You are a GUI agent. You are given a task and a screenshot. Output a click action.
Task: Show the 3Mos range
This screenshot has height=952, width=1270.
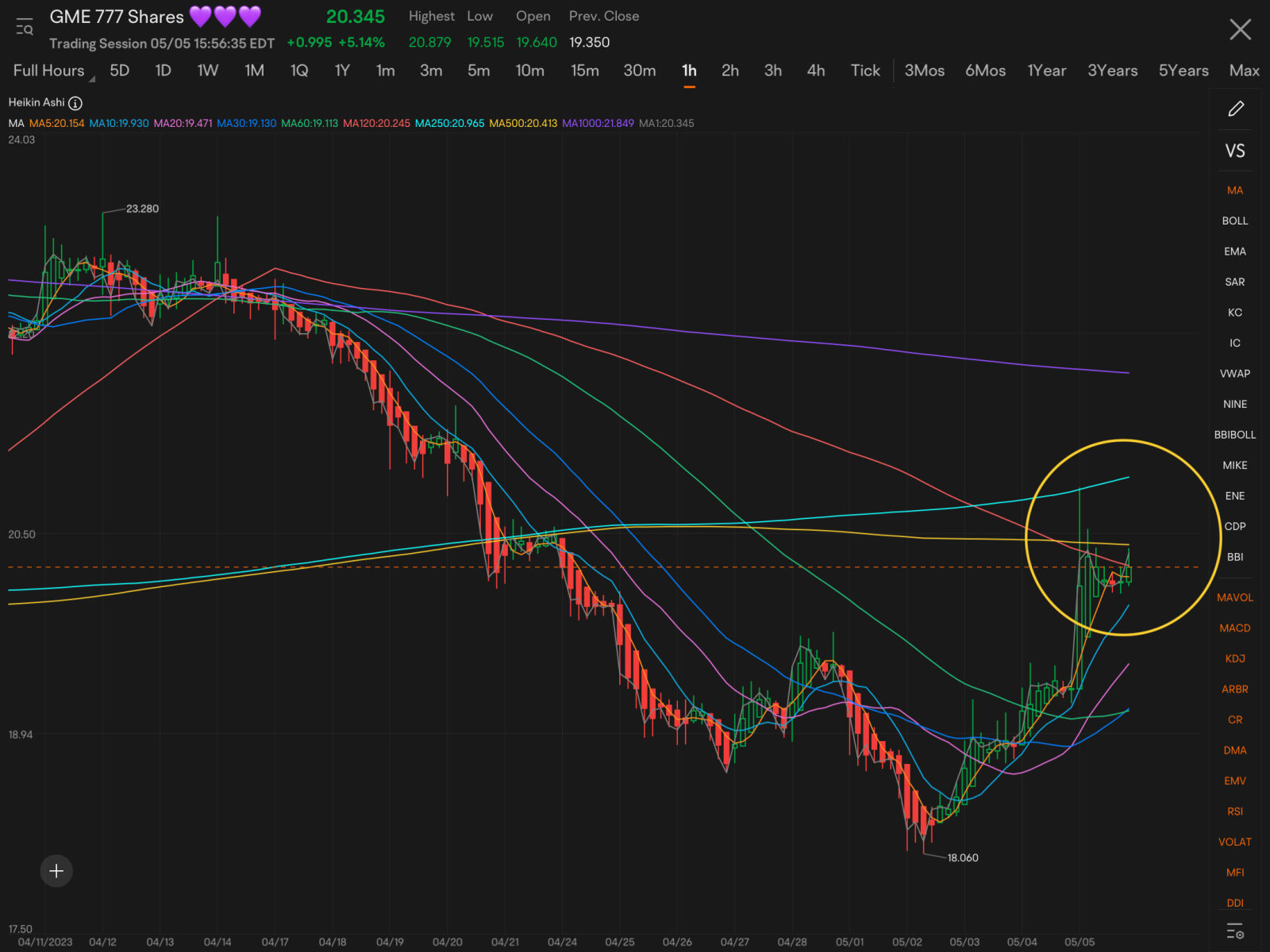click(x=925, y=71)
